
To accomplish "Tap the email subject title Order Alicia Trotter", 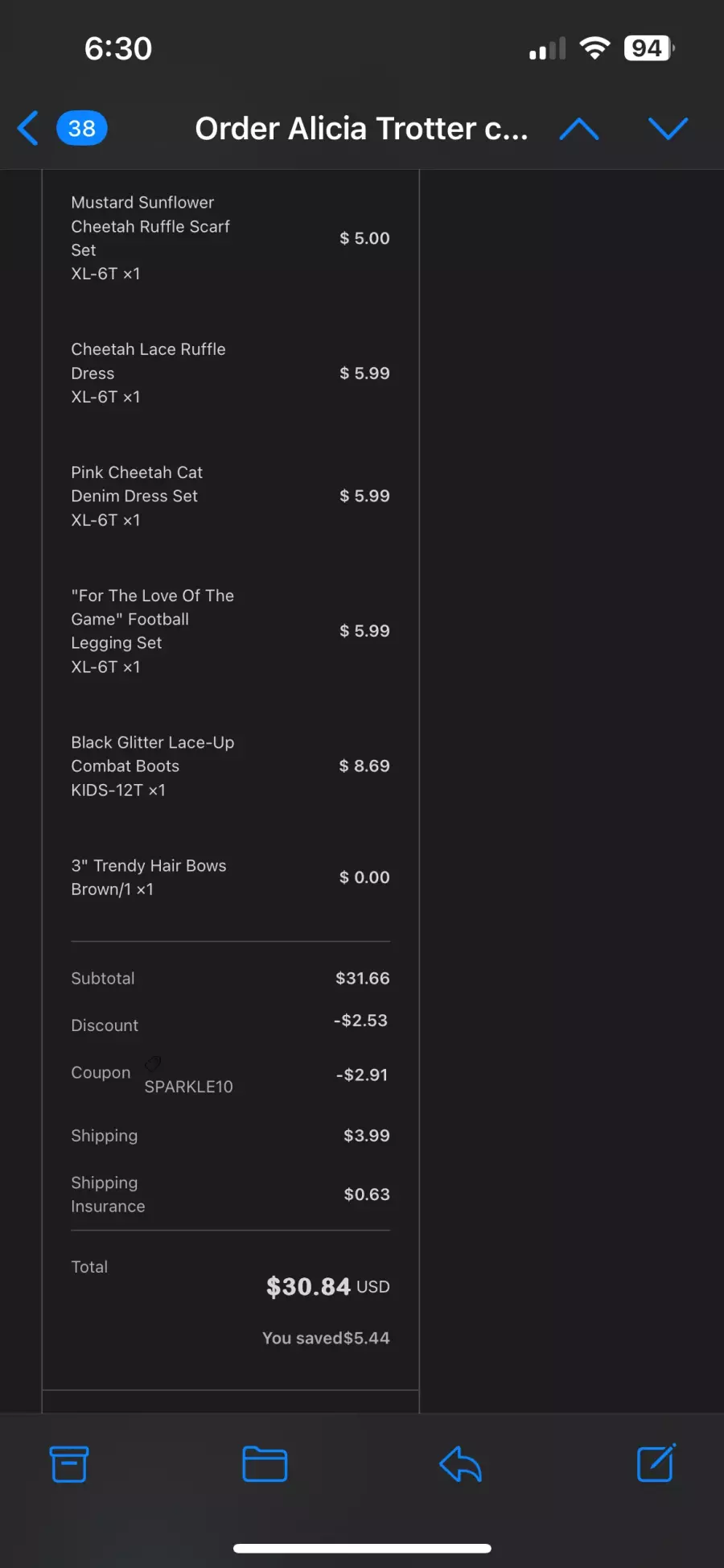I will 361,129.
